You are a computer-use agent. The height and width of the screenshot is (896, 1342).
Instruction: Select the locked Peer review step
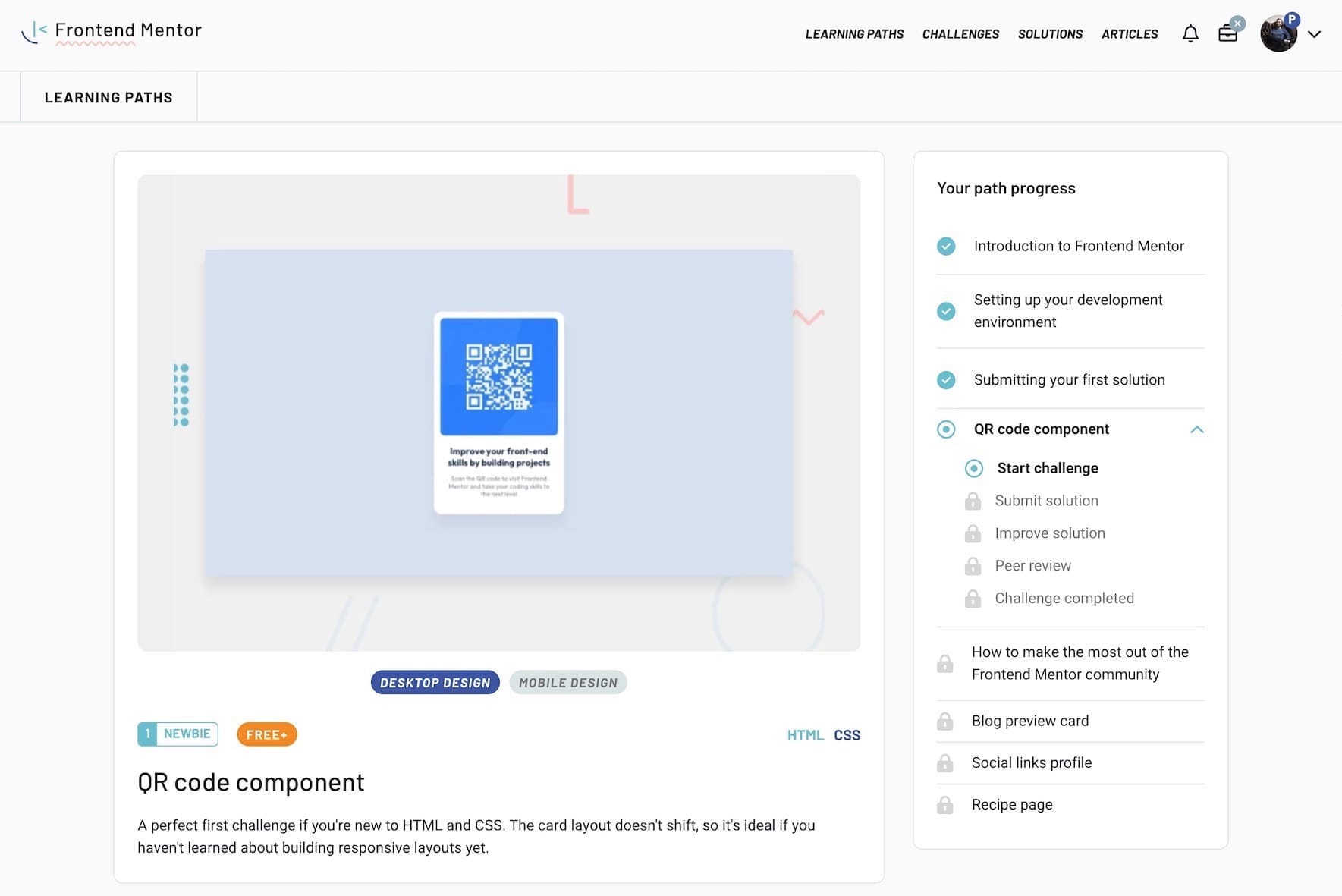[1032, 566]
